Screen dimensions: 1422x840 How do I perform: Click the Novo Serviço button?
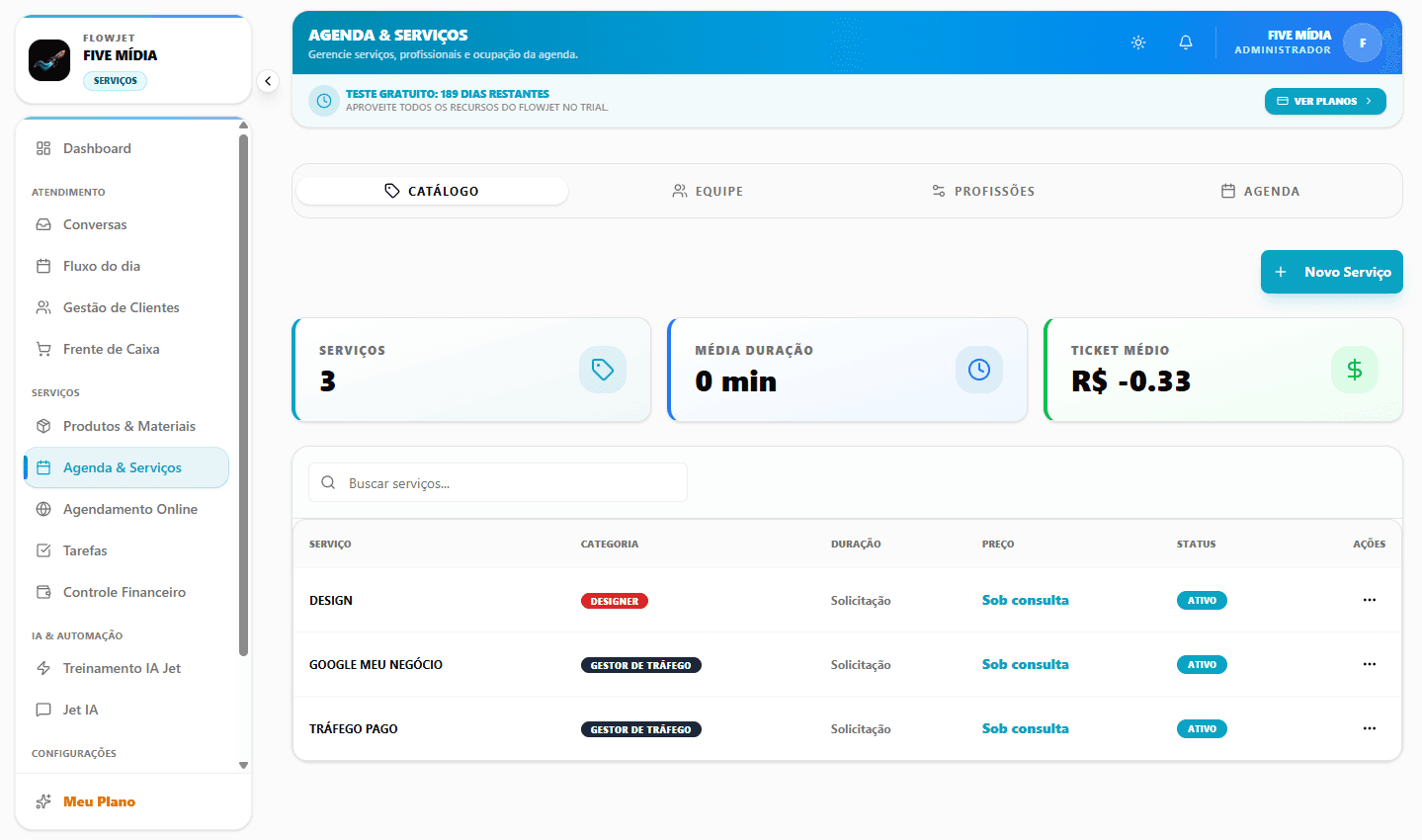coord(1332,272)
